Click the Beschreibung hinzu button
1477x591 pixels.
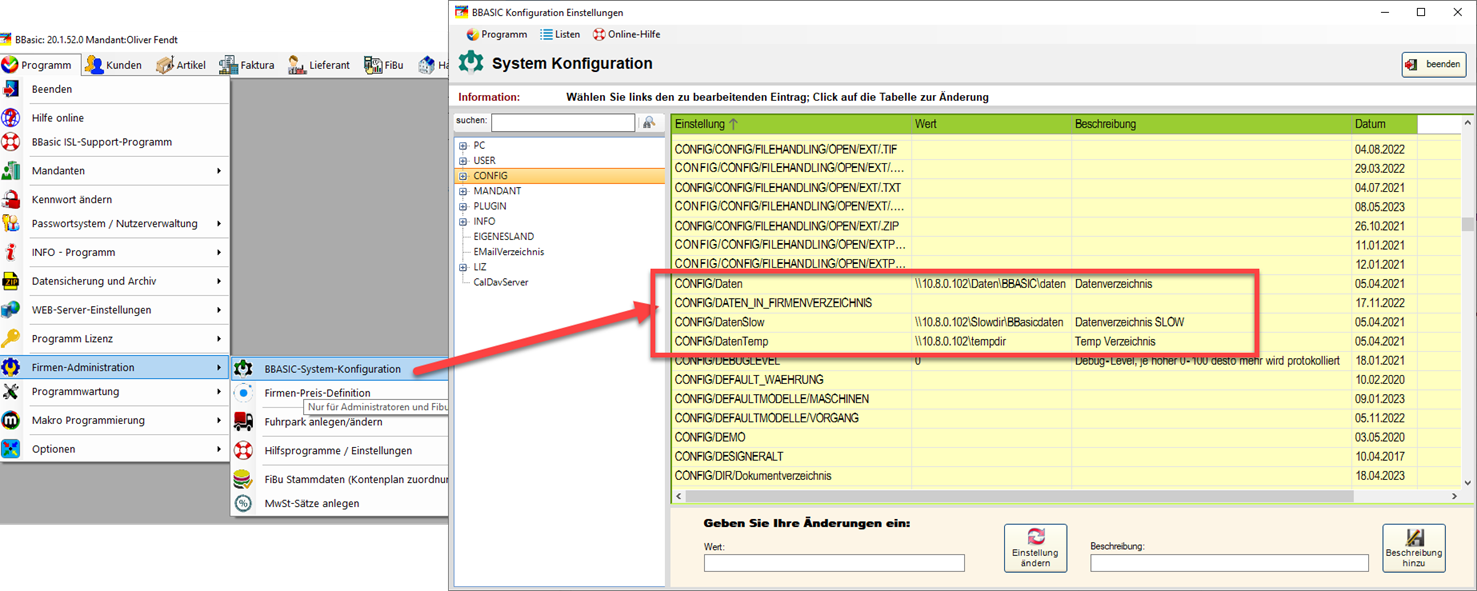click(1414, 548)
